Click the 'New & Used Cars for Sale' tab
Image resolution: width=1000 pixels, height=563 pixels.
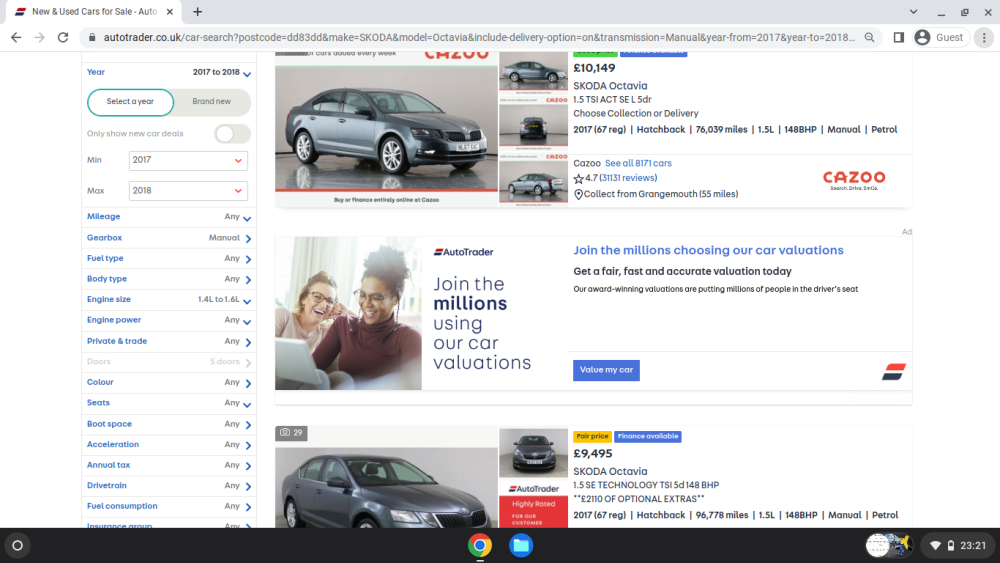[94, 11]
